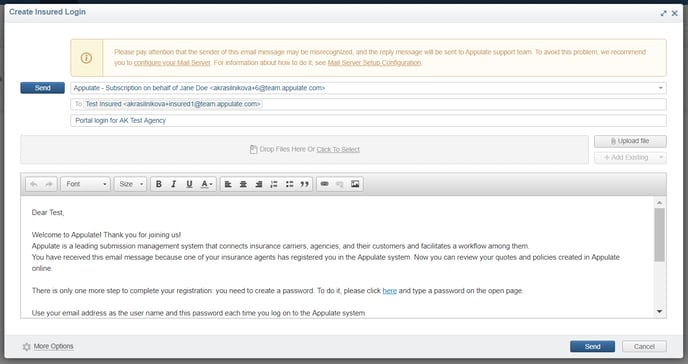Click the subject field Portal login for AK Test Agency
688x364 pixels.
368,121
